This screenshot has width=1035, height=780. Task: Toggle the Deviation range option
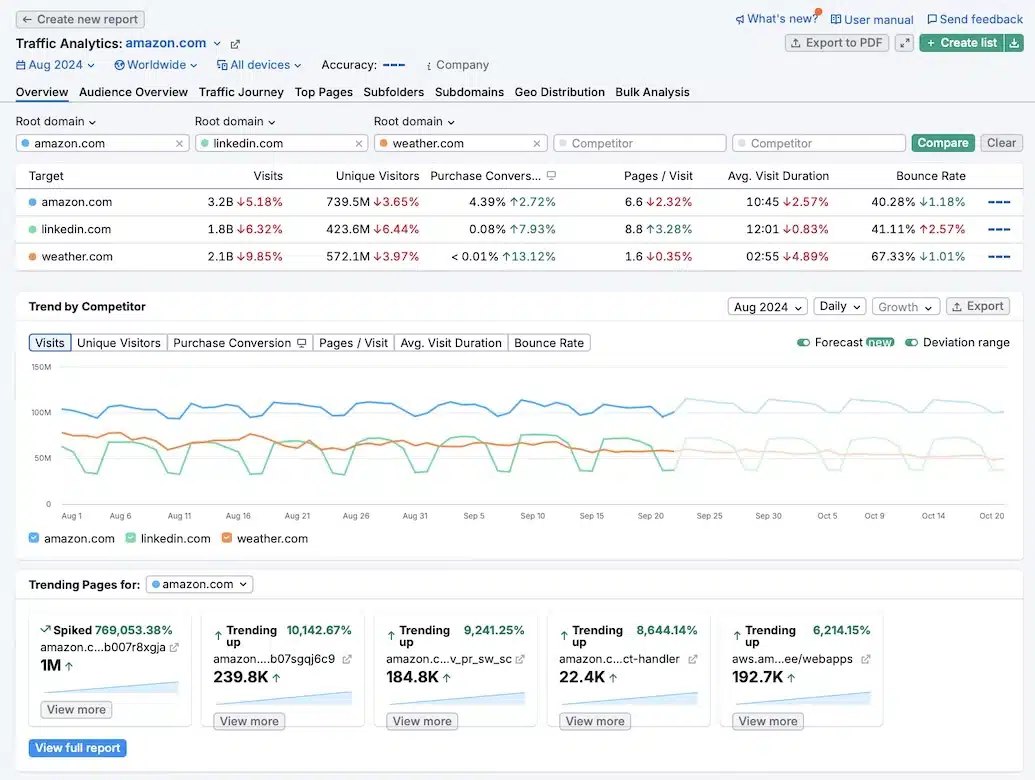point(910,342)
